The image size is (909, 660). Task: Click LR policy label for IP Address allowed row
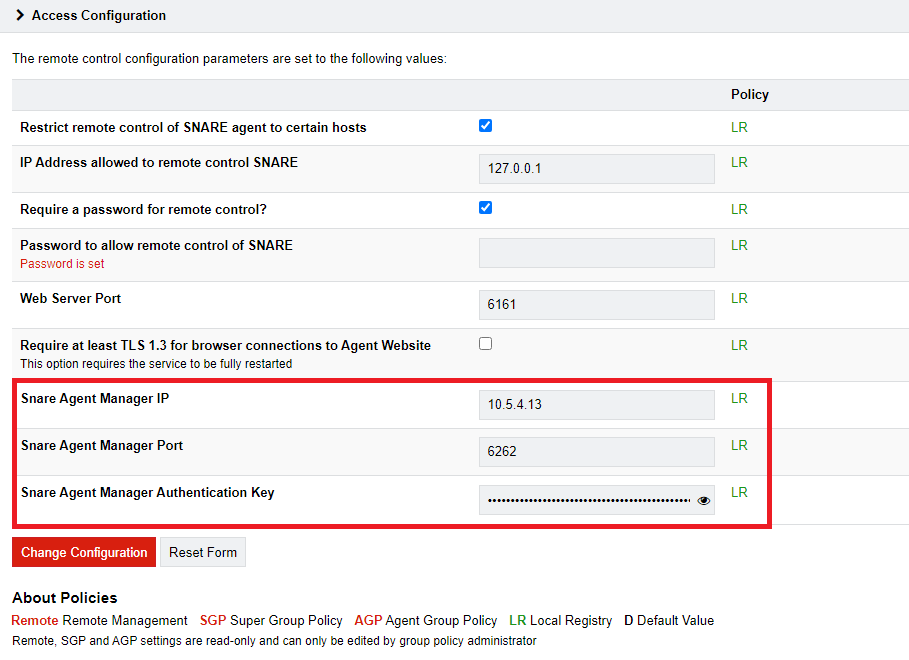click(739, 162)
